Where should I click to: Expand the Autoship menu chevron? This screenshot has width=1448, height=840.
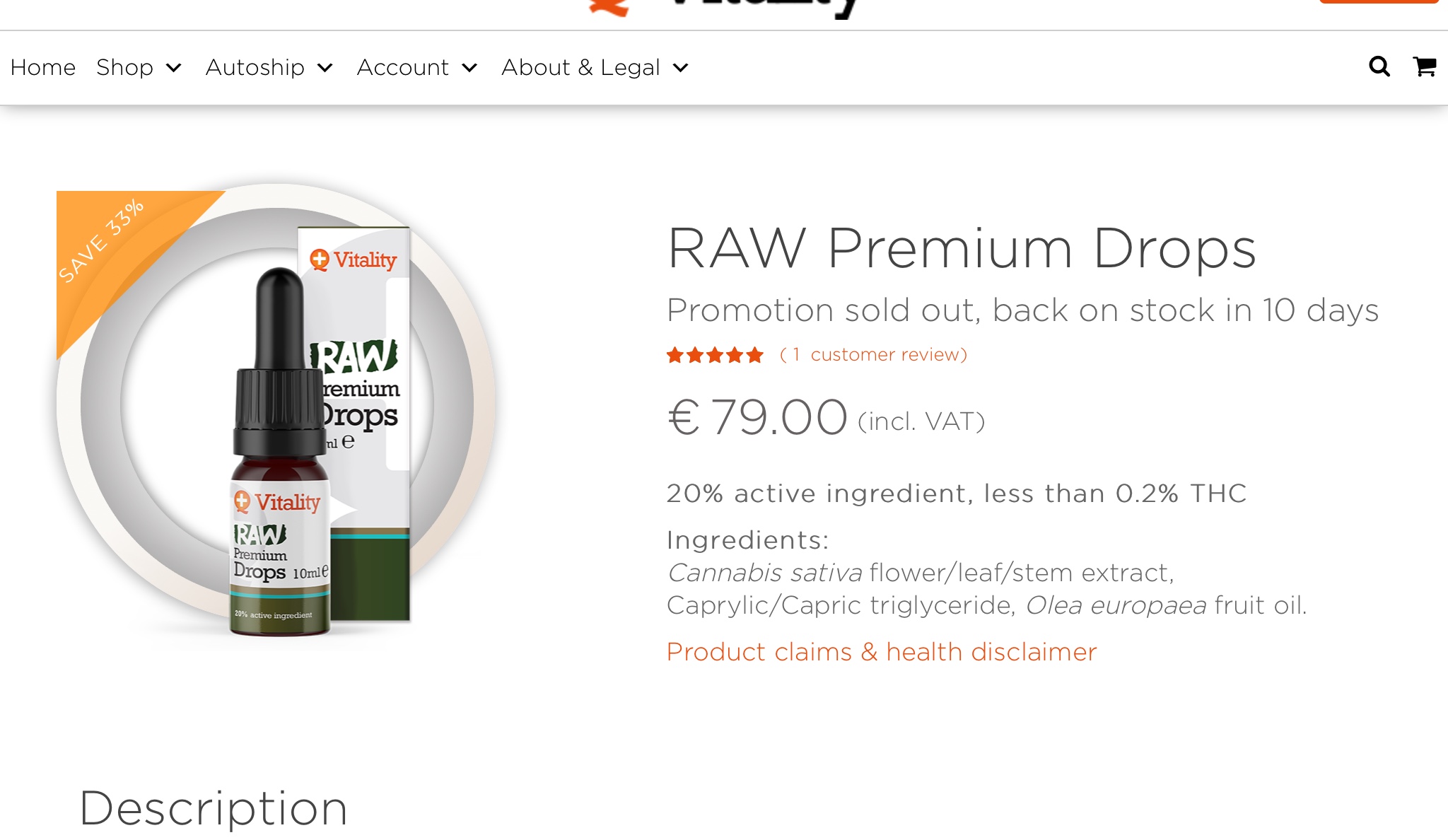(x=325, y=68)
